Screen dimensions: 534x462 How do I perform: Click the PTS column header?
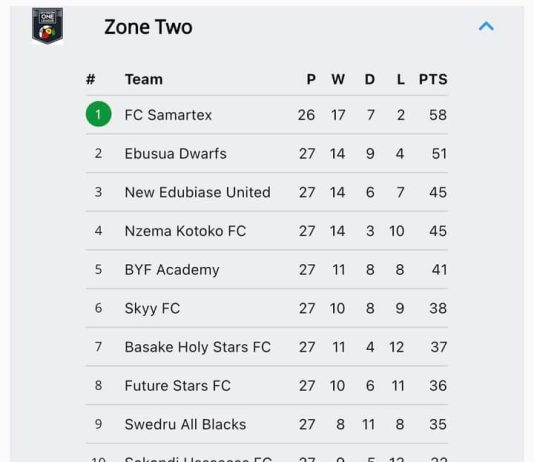point(433,79)
